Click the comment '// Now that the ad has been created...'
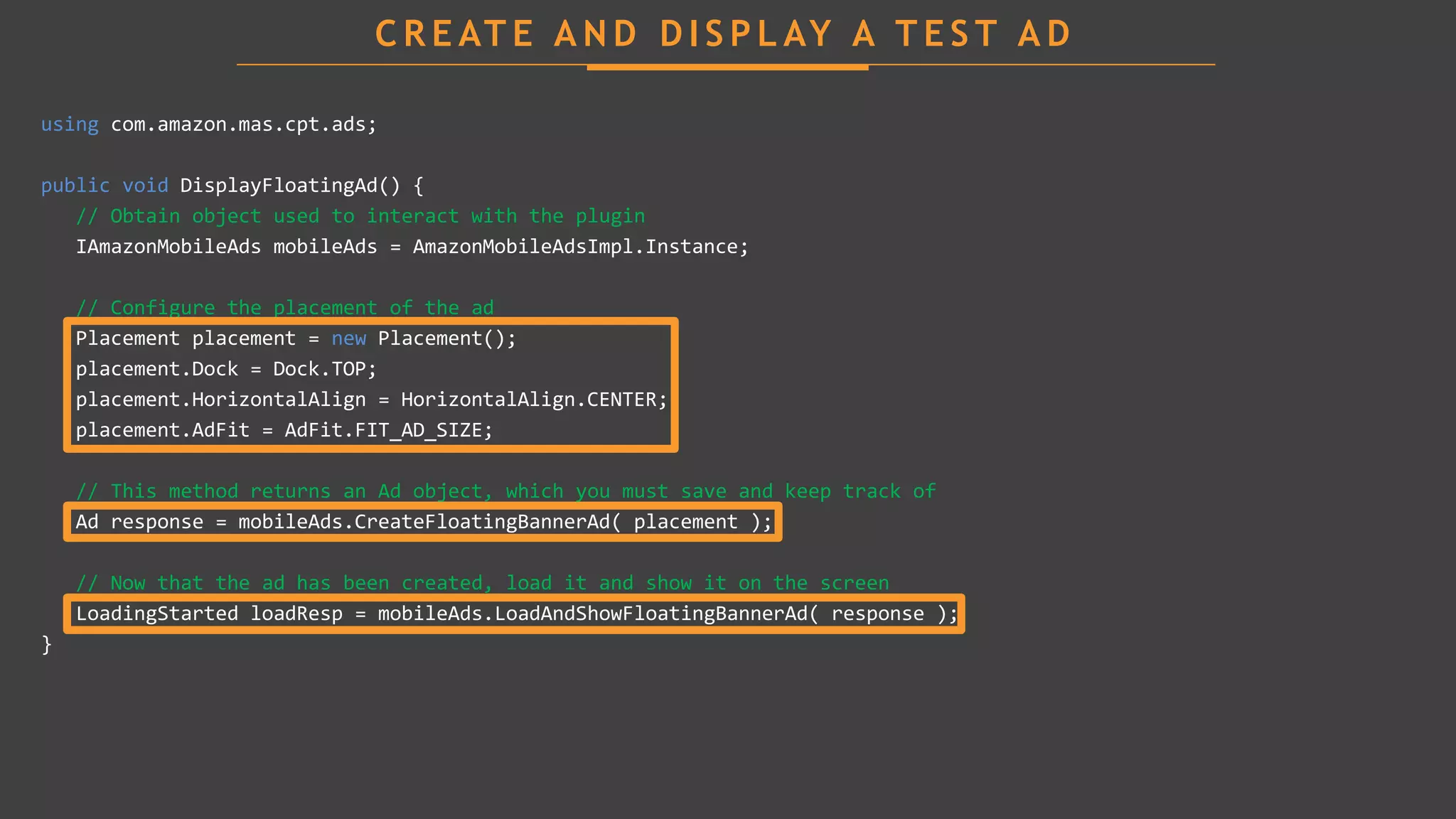Viewport: 1456px width, 819px height. coord(482,583)
